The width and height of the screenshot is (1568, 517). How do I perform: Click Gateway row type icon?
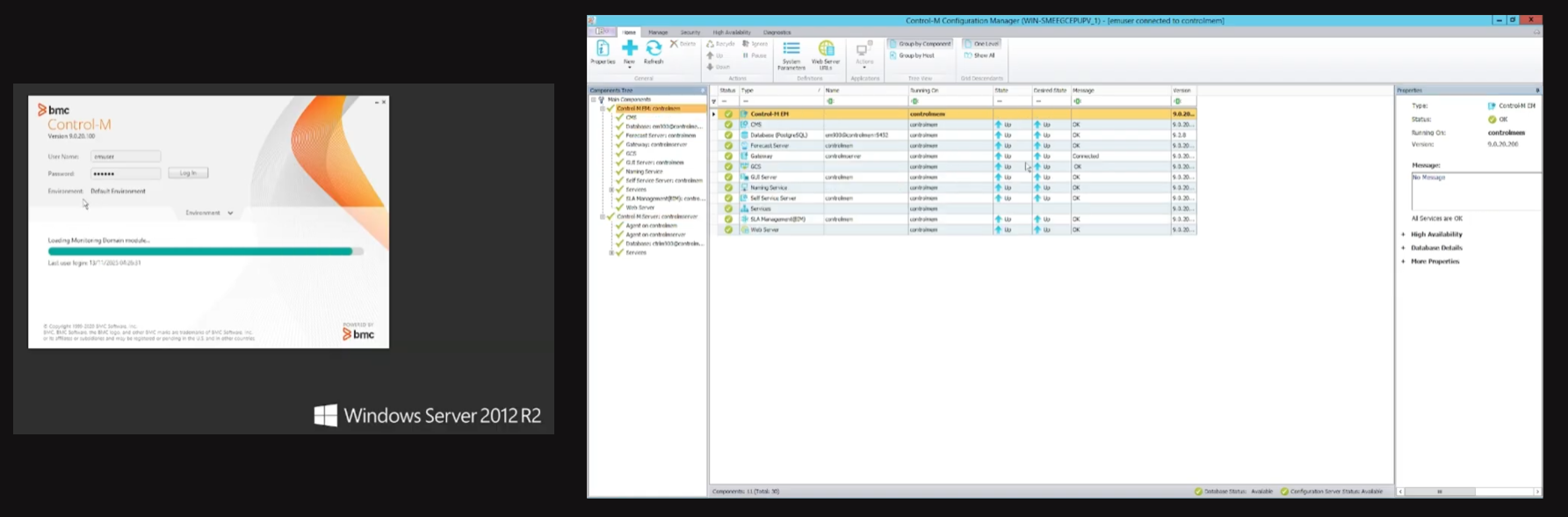tap(745, 156)
